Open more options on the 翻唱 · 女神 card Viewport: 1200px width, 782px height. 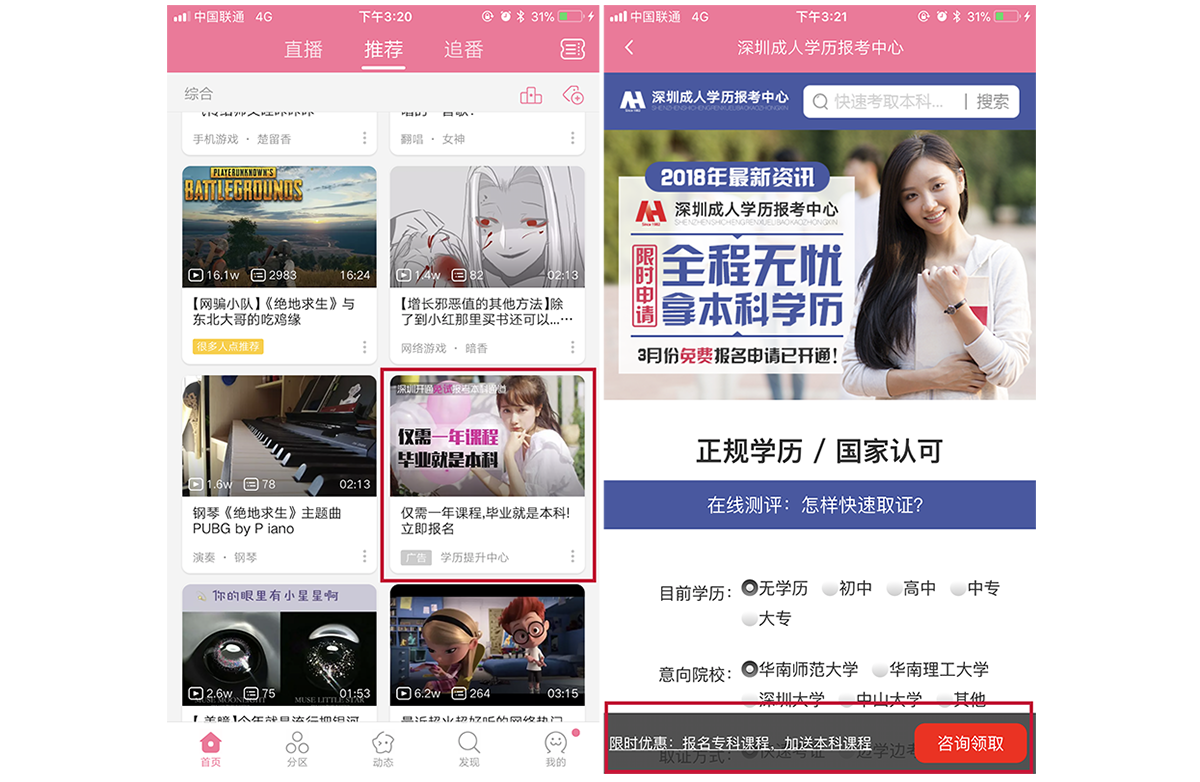point(572,138)
